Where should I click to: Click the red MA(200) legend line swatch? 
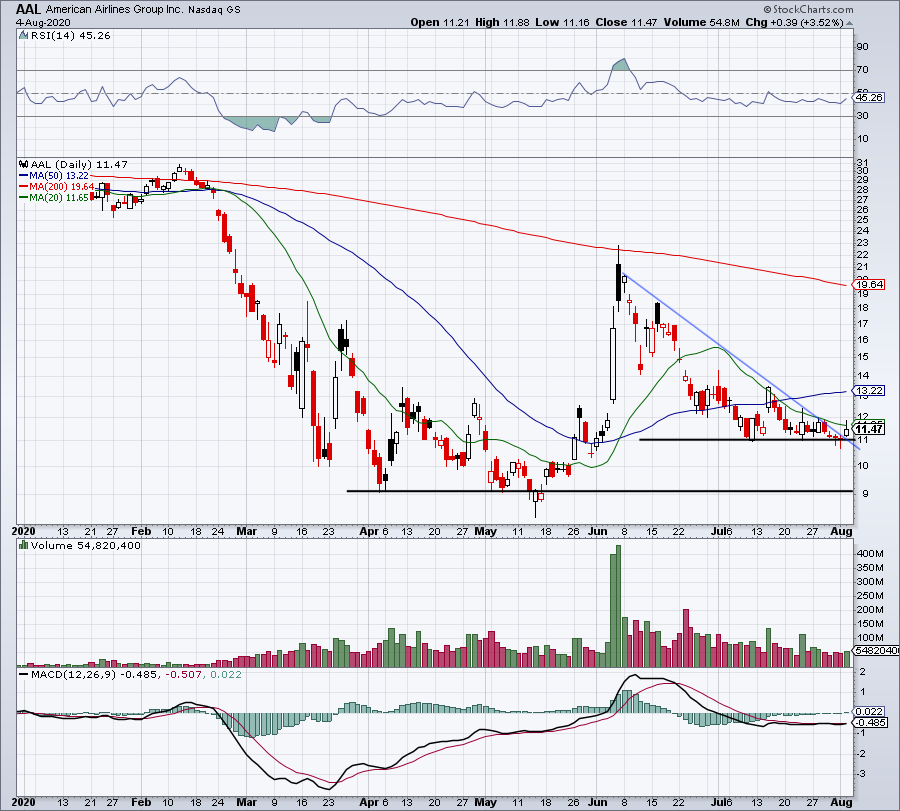(24, 187)
